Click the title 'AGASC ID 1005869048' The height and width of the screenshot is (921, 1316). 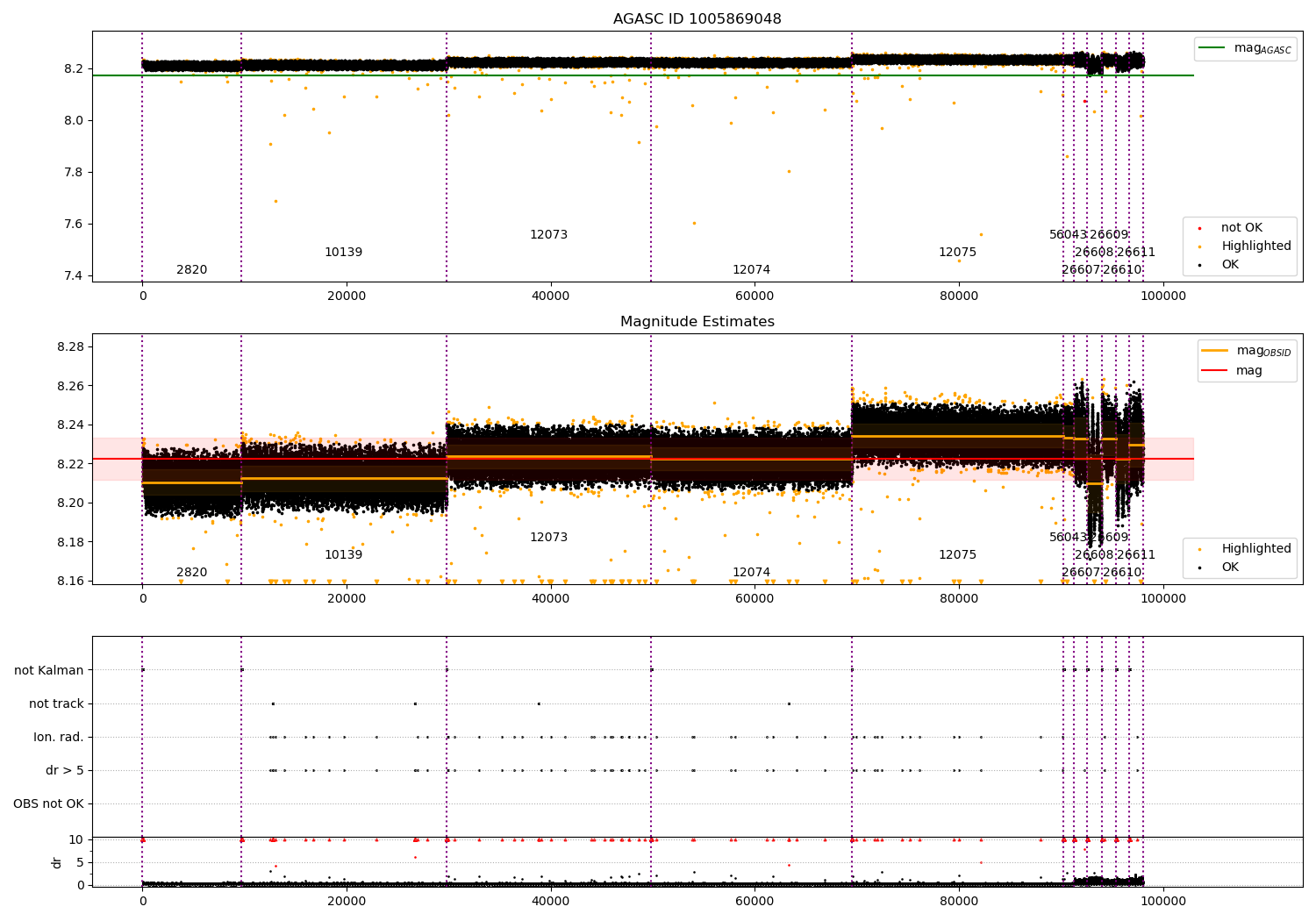click(697, 19)
